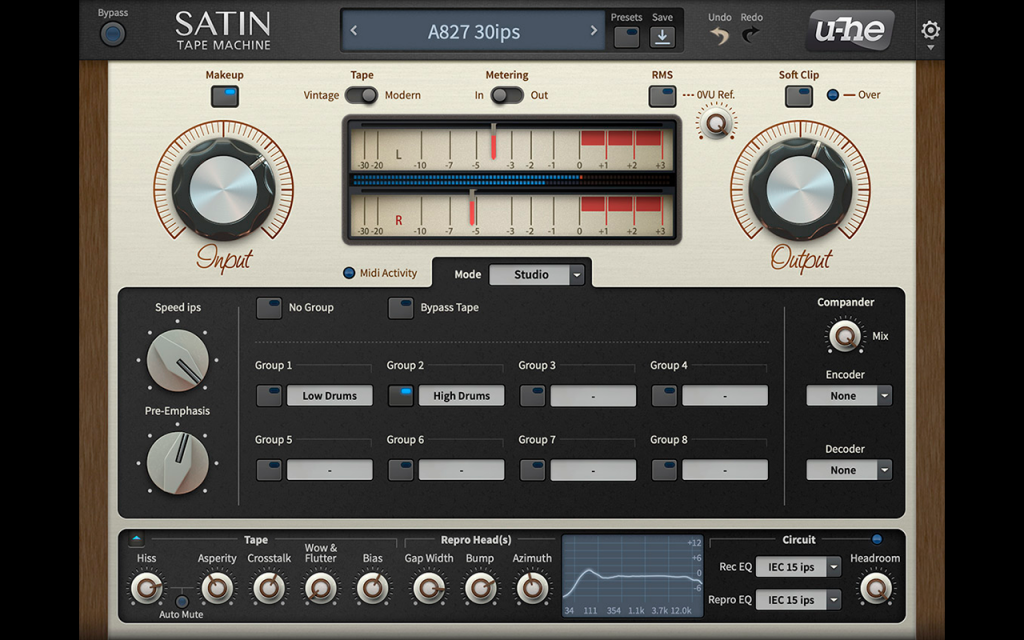Toggle the RMS metering button
The height and width of the screenshot is (640, 1024).
tap(662, 97)
